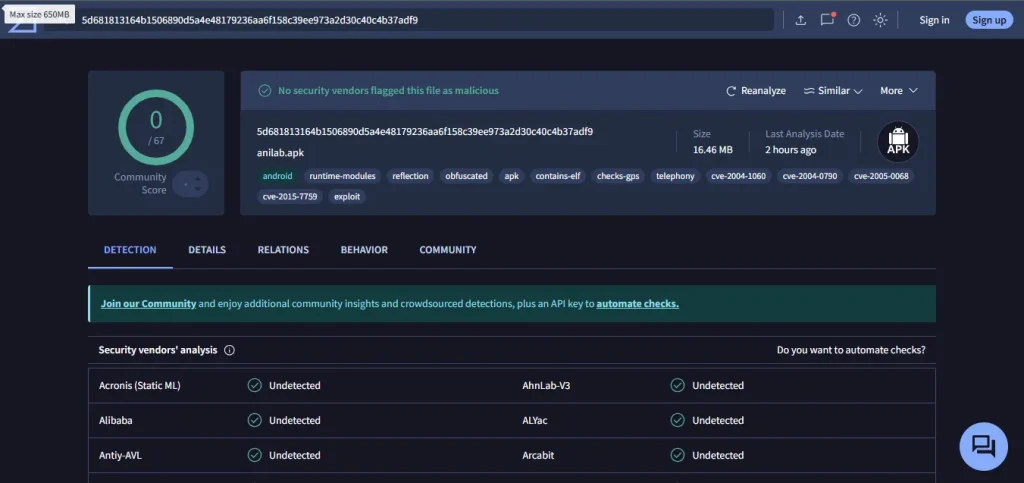The width and height of the screenshot is (1024, 483).
Task: Switch to the BEHAVIOR tab
Action: (x=364, y=250)
